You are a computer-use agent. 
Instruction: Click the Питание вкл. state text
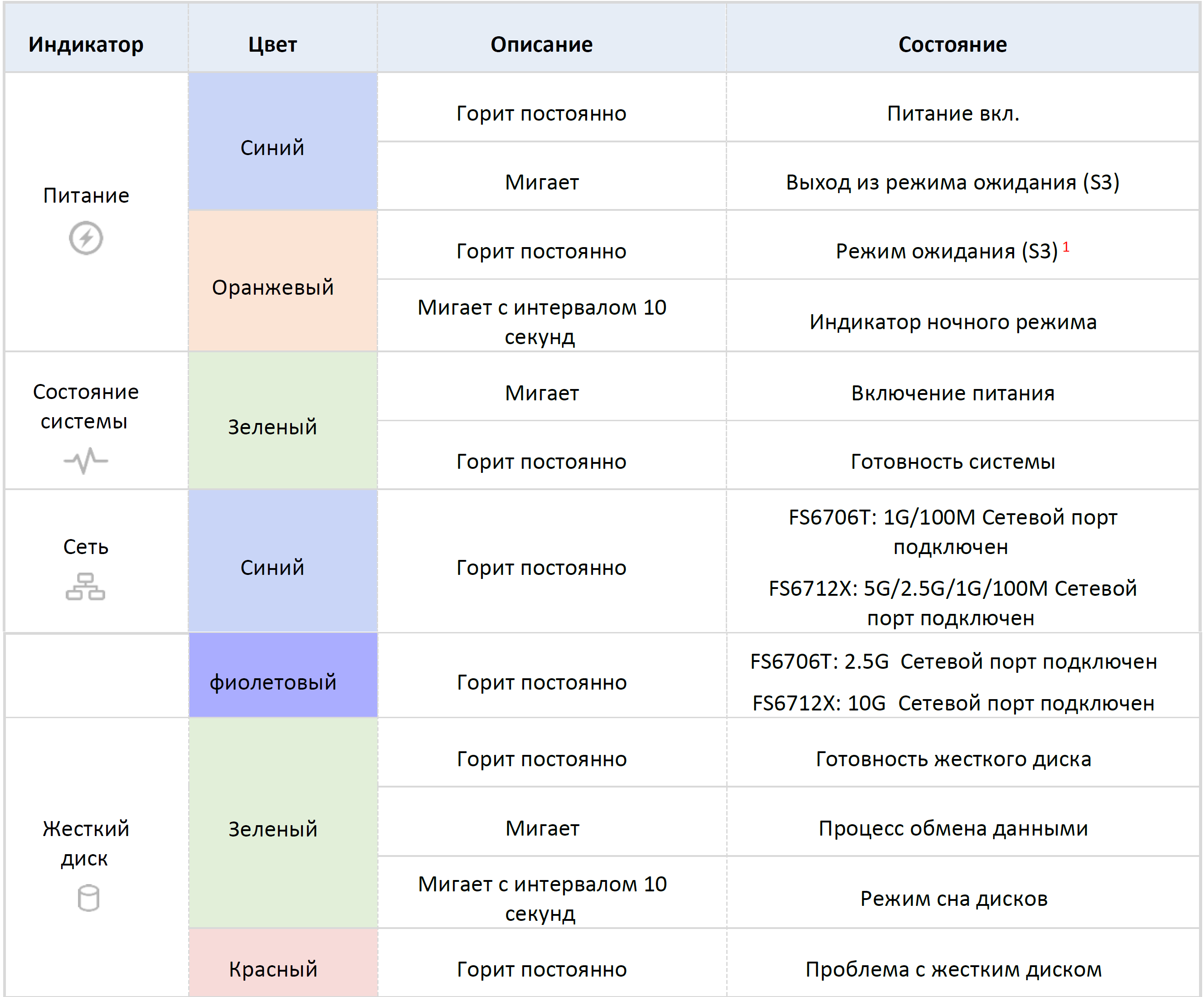point(953,113)
